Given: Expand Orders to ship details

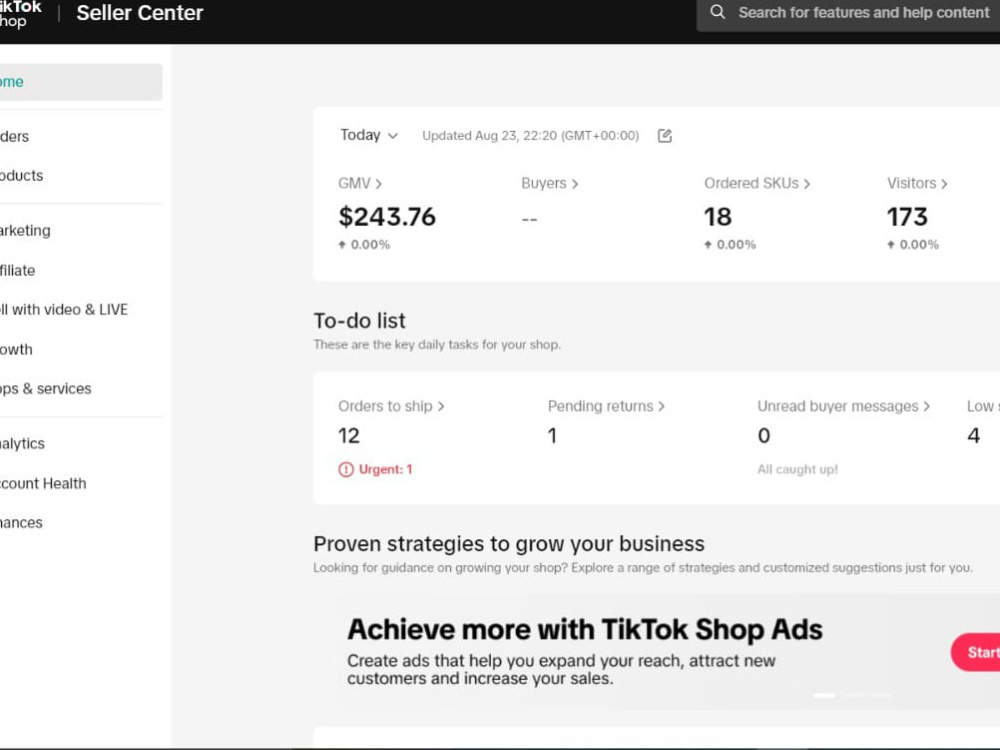Looking at the screenshot, I should pyautogui.click(x=391, y=406).
